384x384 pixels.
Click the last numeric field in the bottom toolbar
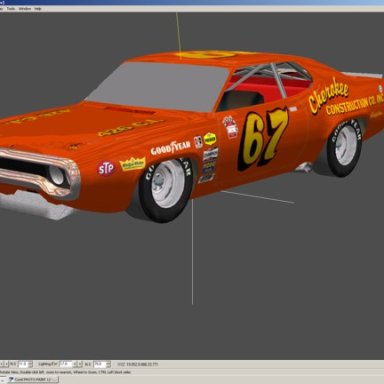[100, 364]
